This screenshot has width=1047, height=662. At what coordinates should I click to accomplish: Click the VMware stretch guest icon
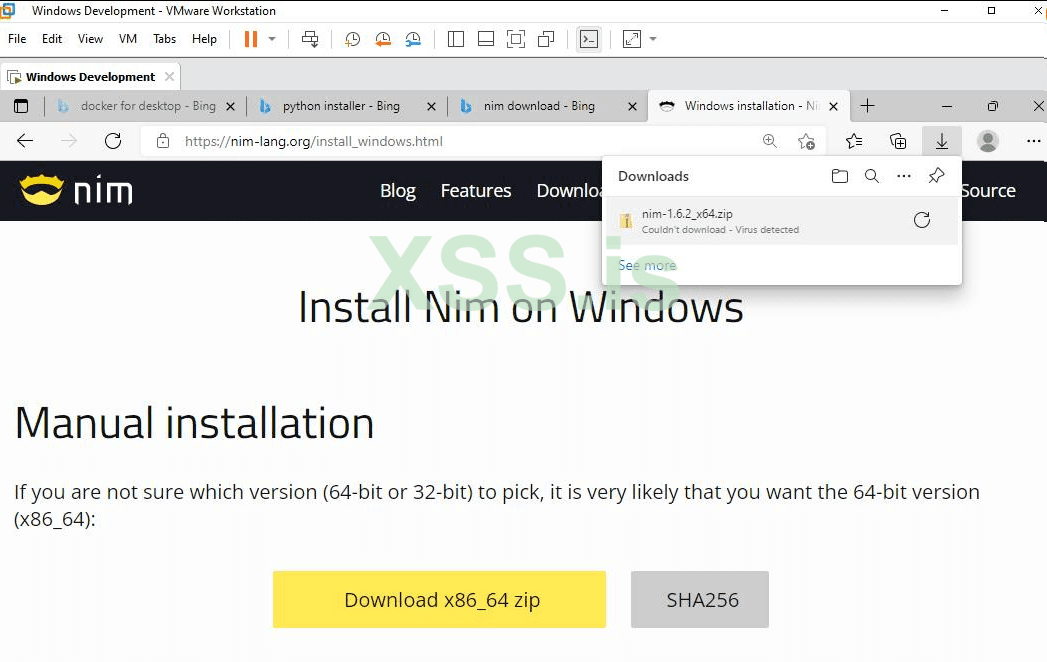[x=632, y=39]
